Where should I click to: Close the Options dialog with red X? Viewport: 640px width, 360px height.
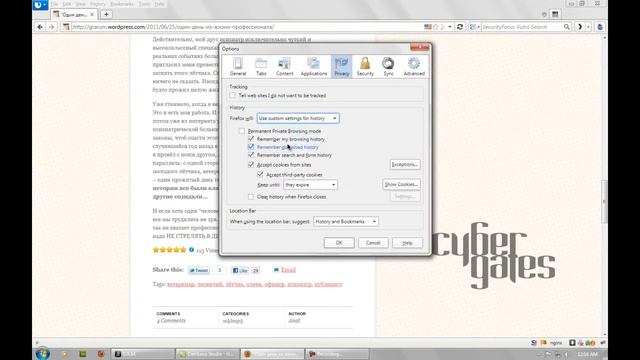tap(419, 48)
